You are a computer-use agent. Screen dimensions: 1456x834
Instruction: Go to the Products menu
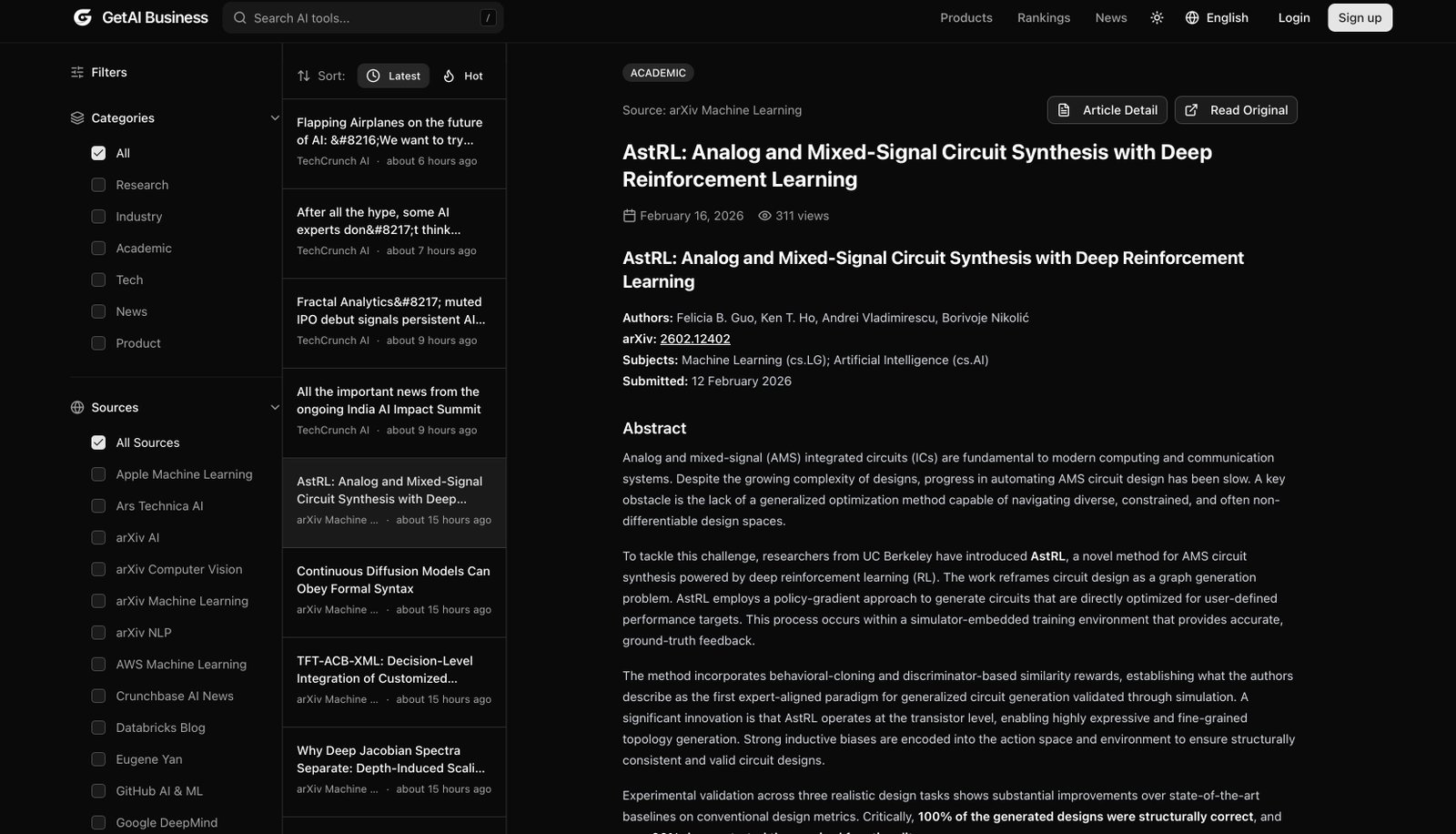click(966, 17)
